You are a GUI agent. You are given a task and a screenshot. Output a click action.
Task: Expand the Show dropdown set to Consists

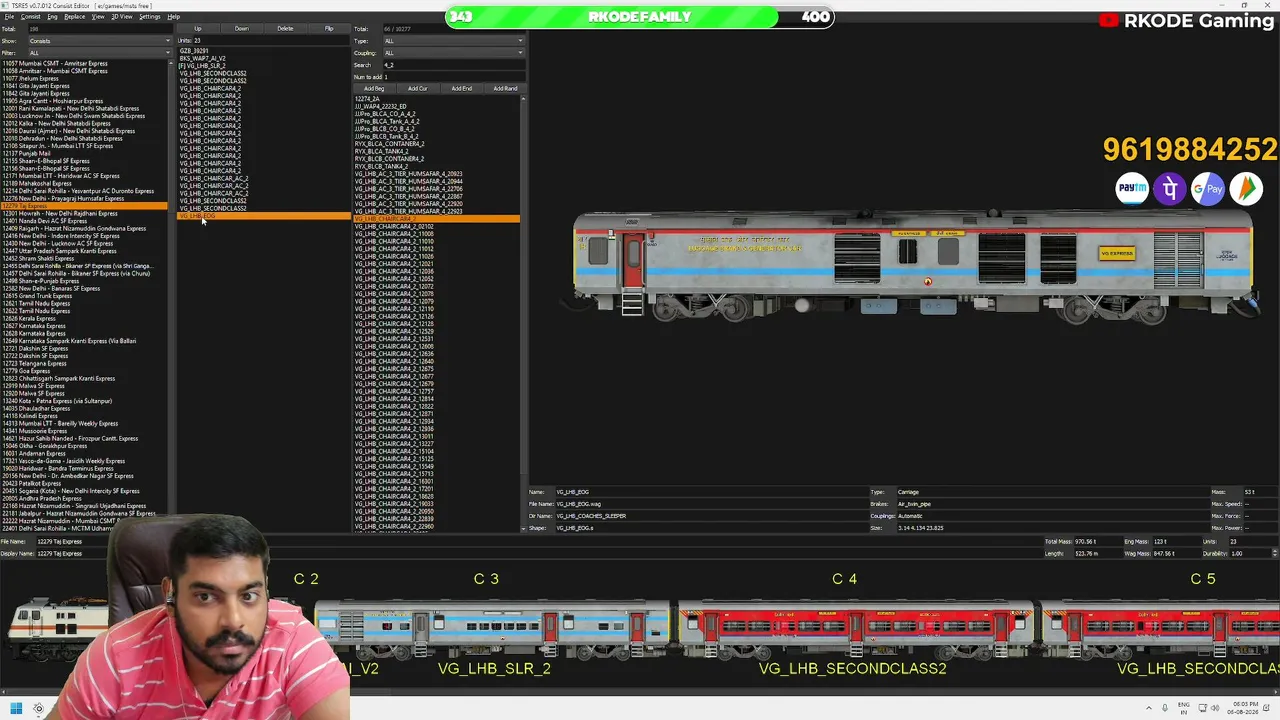pyautogui.click(x=99, y=41)
